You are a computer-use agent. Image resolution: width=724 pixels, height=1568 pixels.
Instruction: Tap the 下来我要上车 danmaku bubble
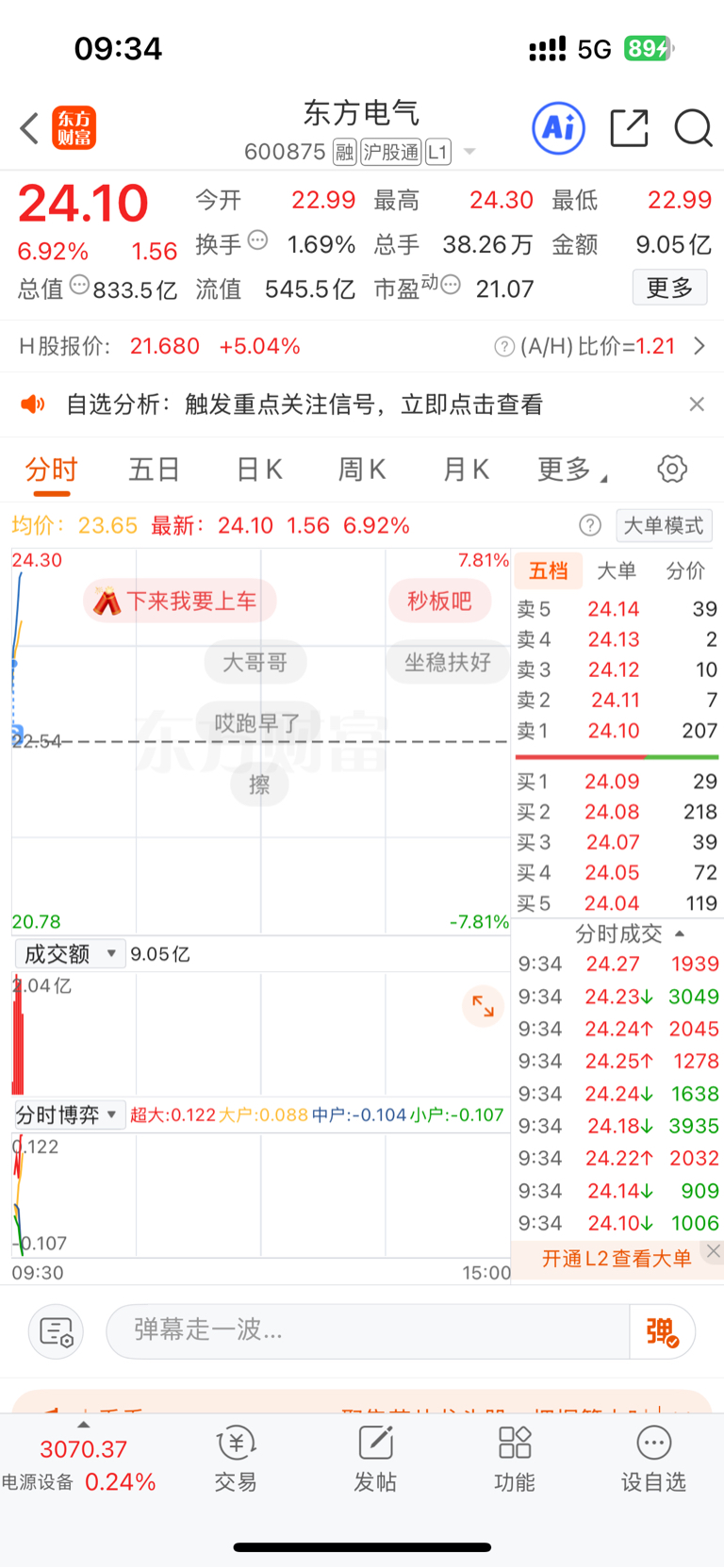click(x=180, y=602)
